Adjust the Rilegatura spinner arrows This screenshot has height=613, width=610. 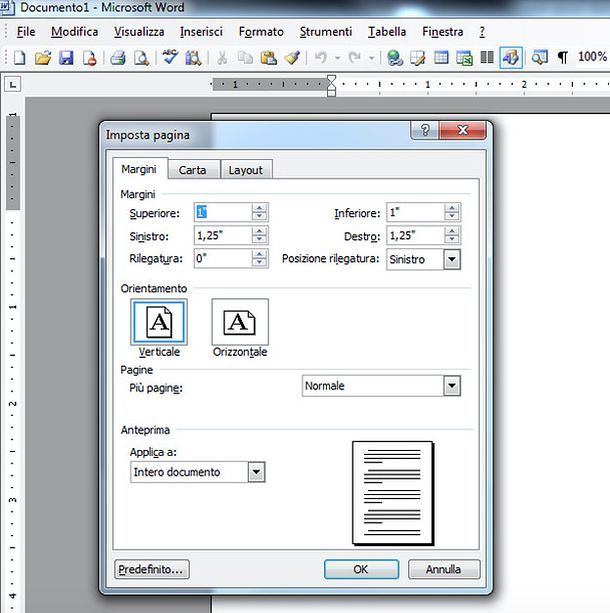pos(259,258)
